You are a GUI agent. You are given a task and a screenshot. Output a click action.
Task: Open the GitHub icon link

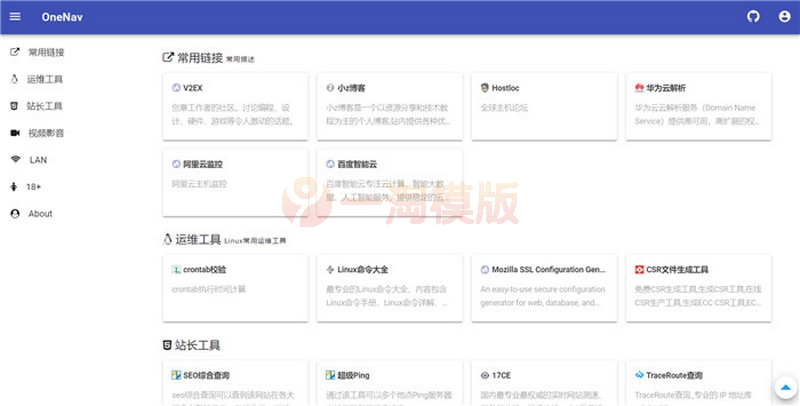point(753,17)
